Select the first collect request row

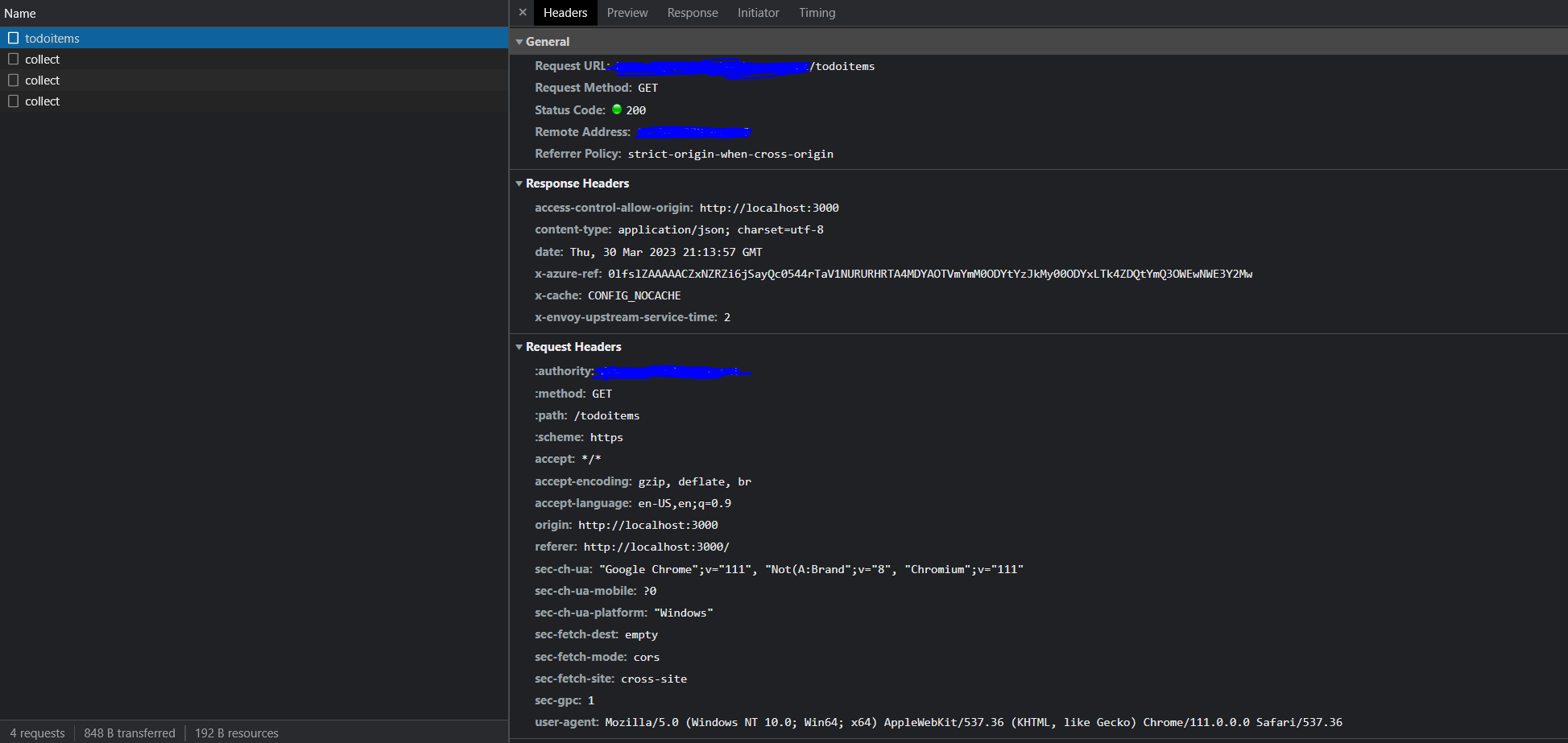click(161, 59)
